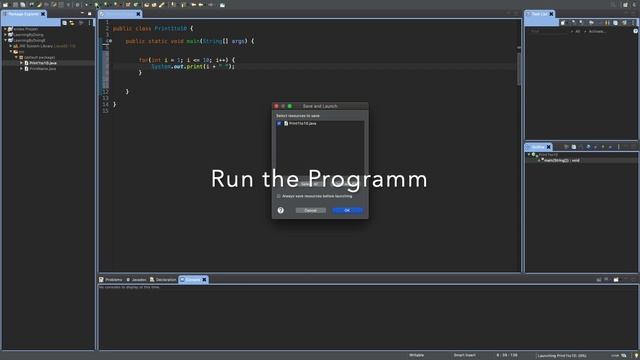This screenshot has height=360, width=640.
Task: Click the Smart Insert status bar entry
Action: pos(464,356)
